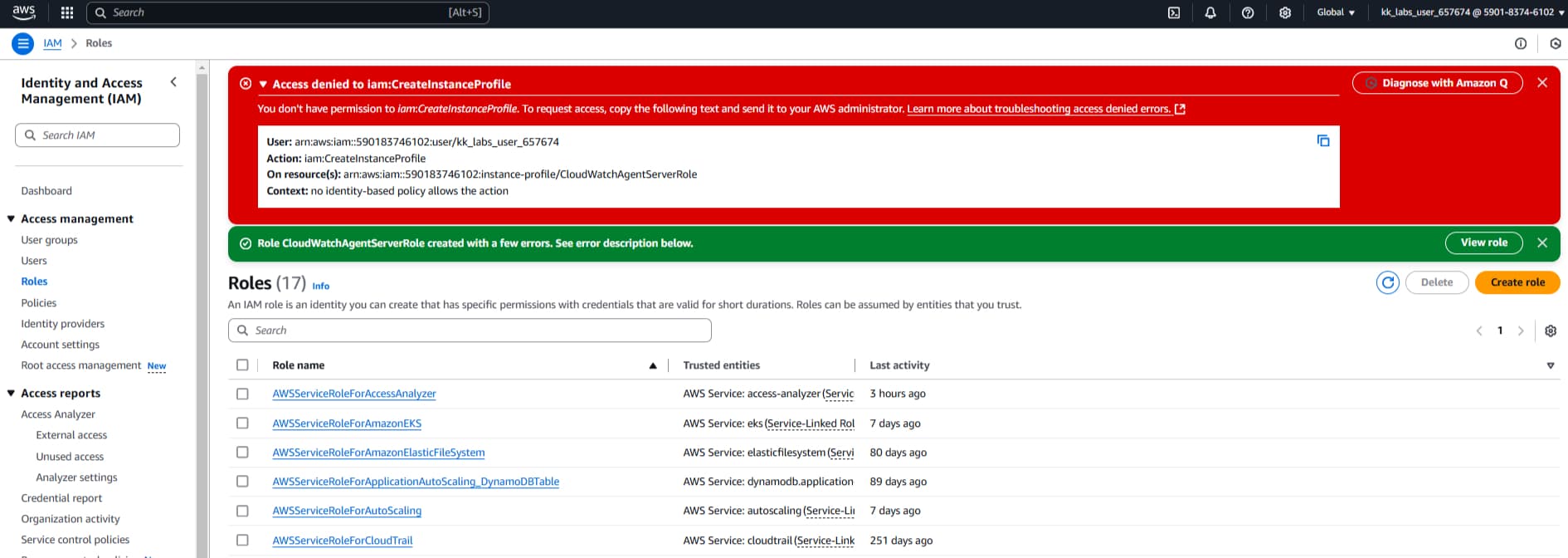Open troubleshooting access denied errors link

click(x=1039, y=109)
